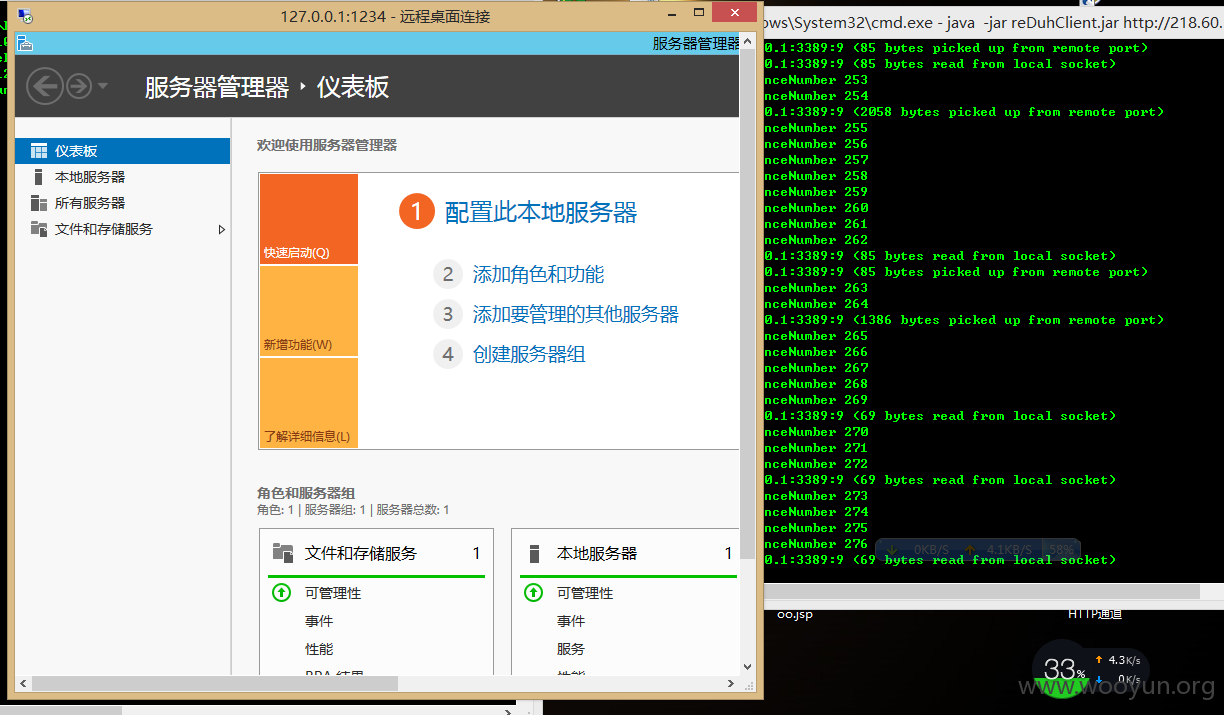Click the horizontal scrollbar right arrow

tap(732, 684)
